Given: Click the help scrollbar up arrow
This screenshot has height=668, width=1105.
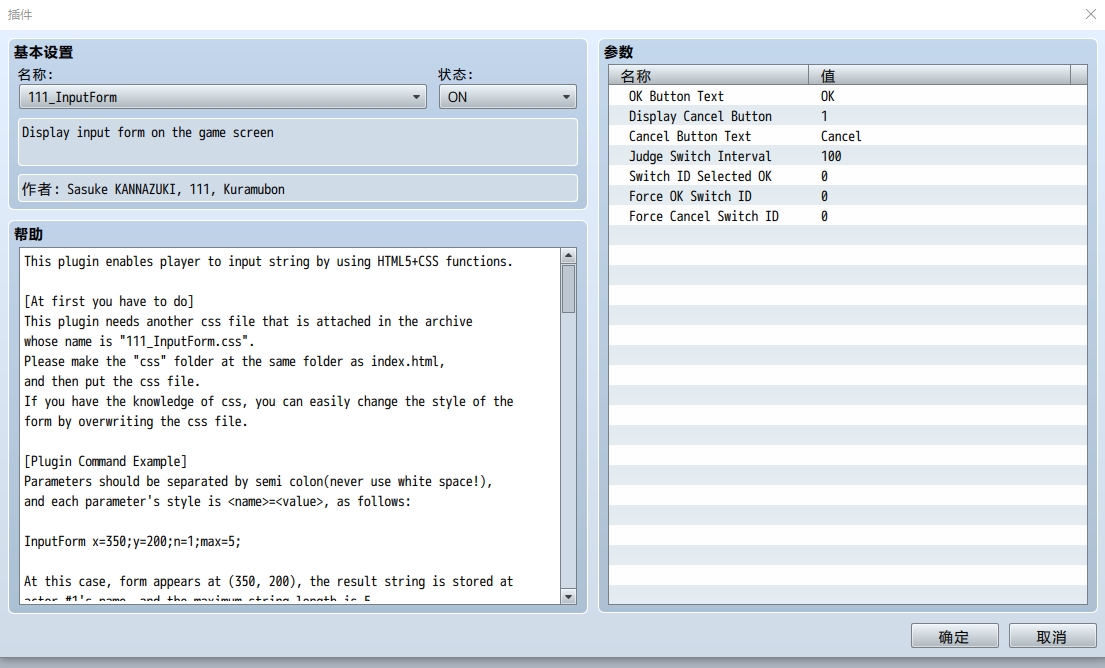Looking at the screenshot, I should pyautogui.click(x=568, y=255).
